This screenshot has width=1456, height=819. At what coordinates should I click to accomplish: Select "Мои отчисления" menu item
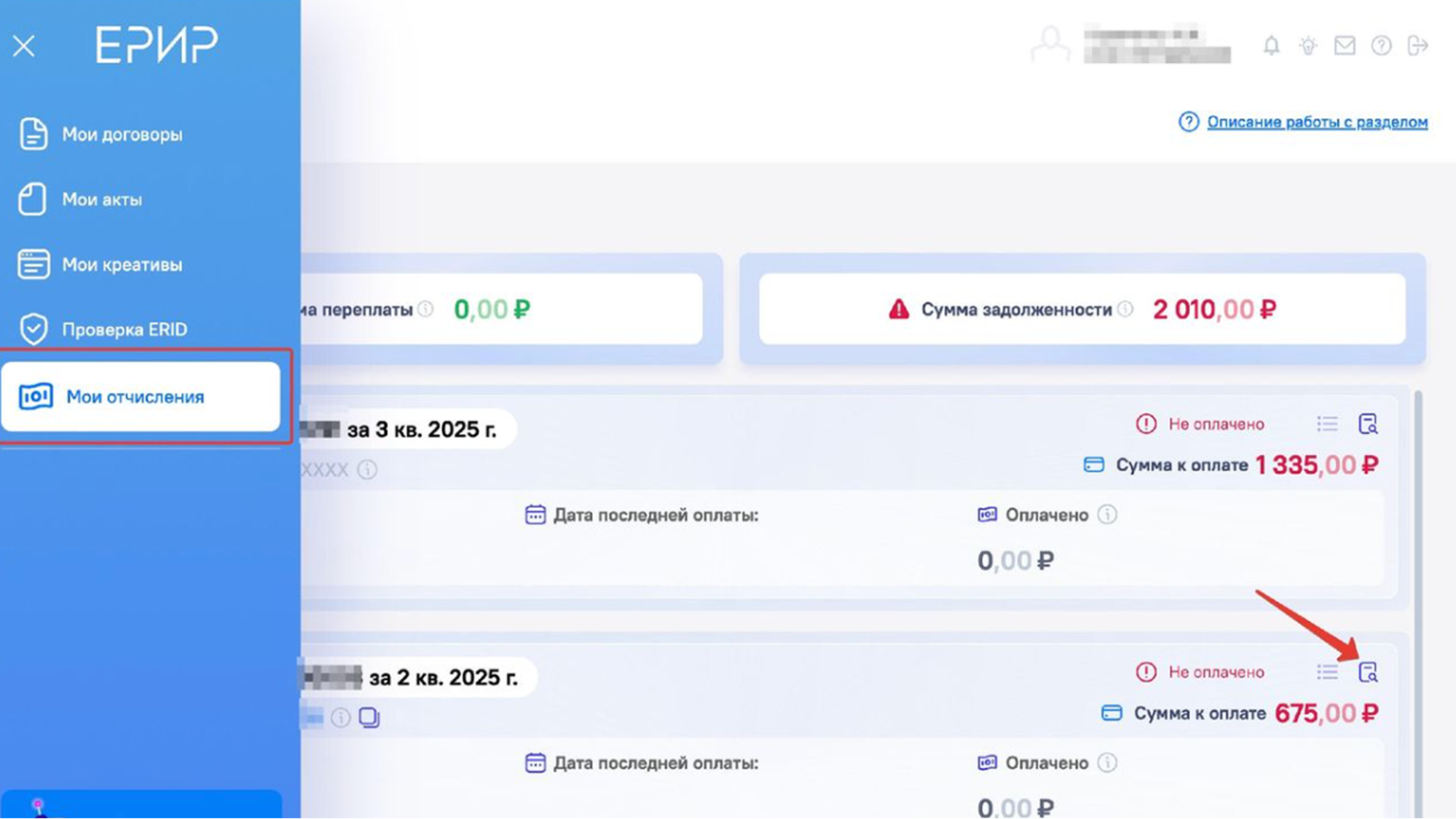coord(135,396)
